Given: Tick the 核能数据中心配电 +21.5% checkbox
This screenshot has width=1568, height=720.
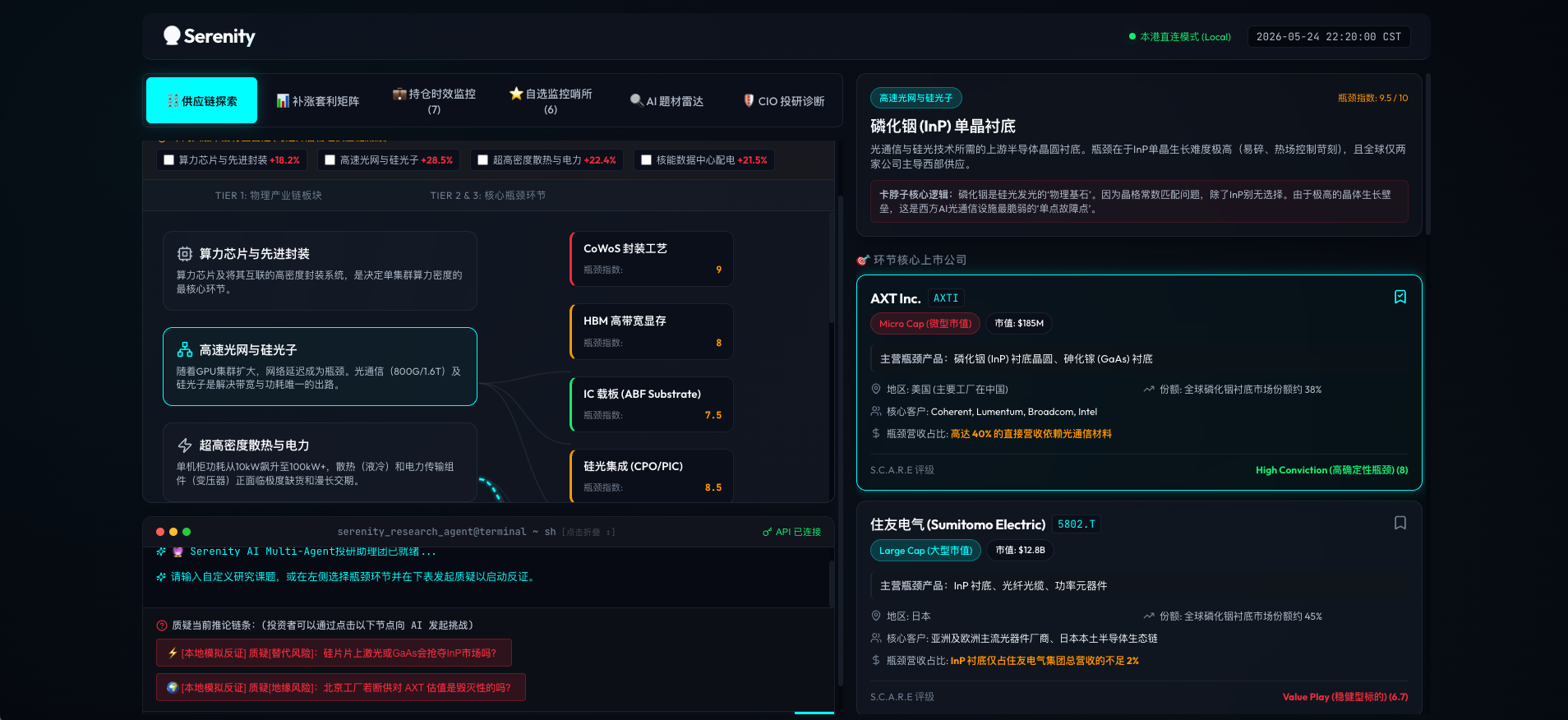Looking at the screenshot, I should (x=646, y=160).
